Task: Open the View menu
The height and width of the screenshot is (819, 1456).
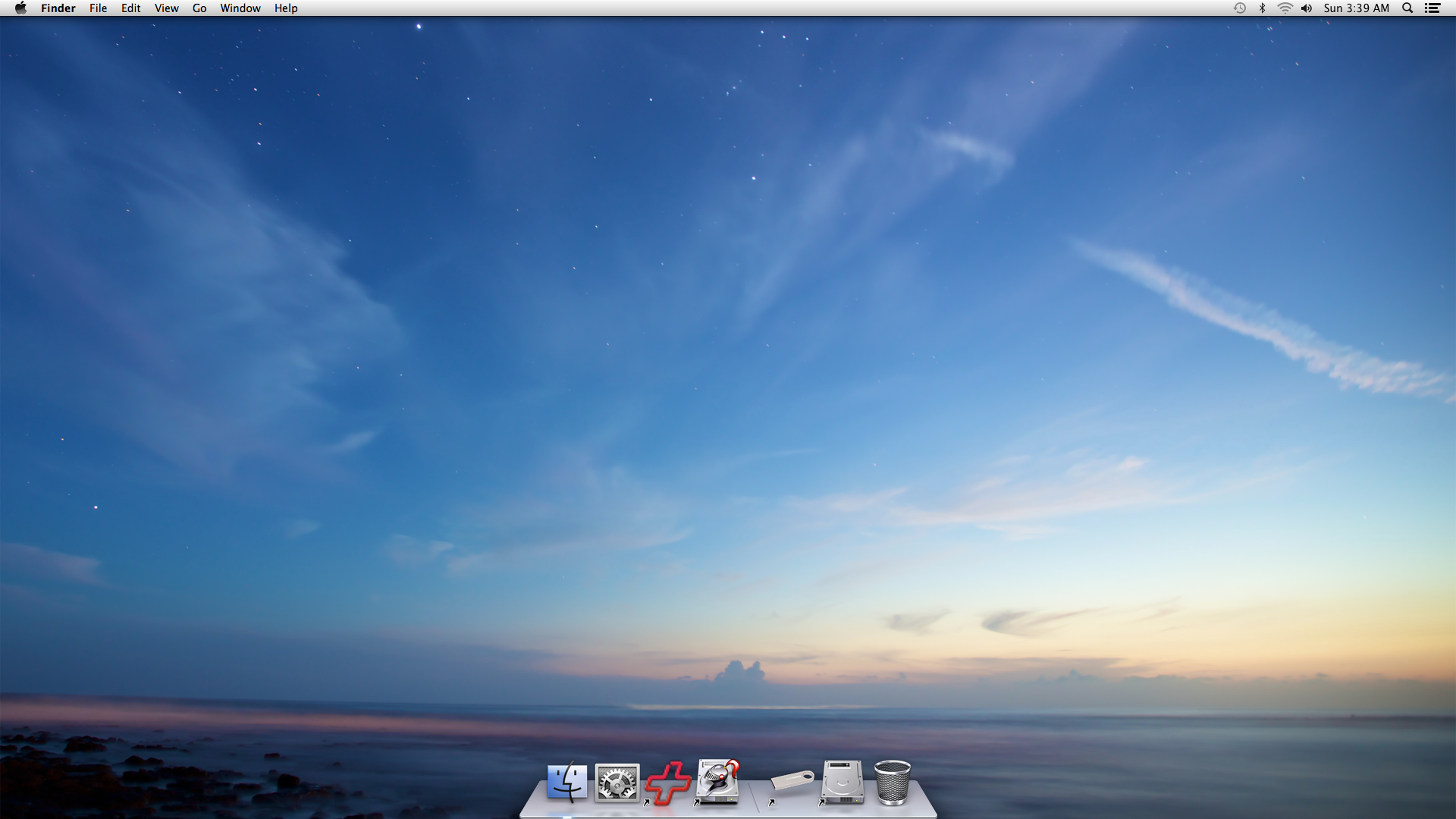Action: tap(166, 8)
